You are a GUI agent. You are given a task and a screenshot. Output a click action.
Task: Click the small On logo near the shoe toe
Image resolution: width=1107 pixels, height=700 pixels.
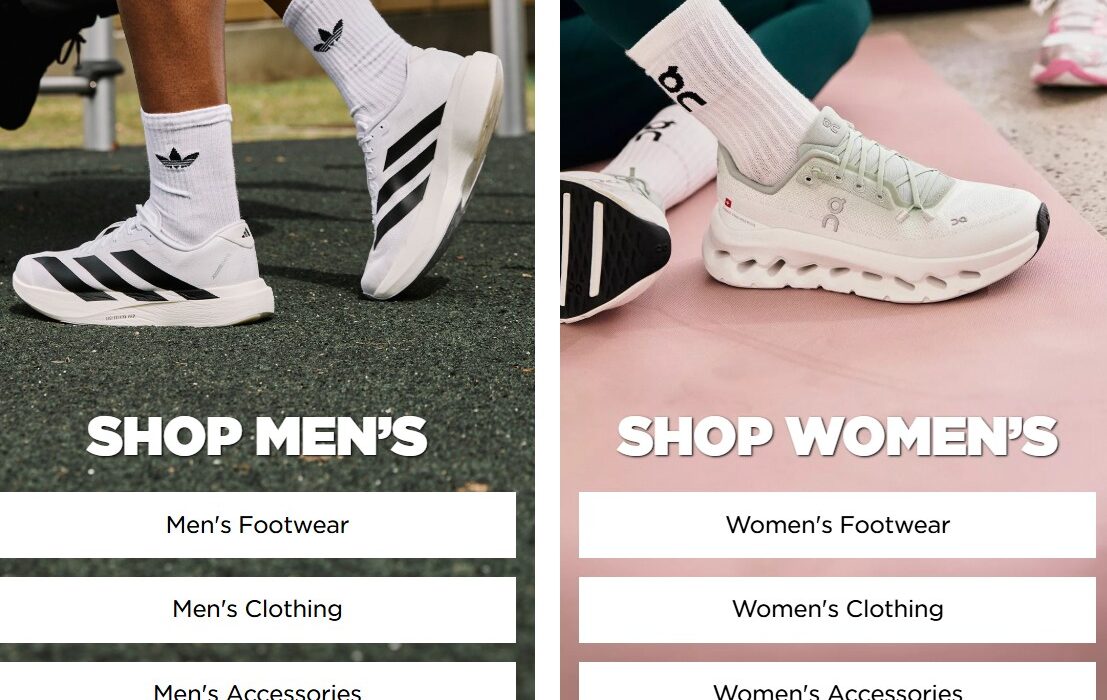(959, 221)
